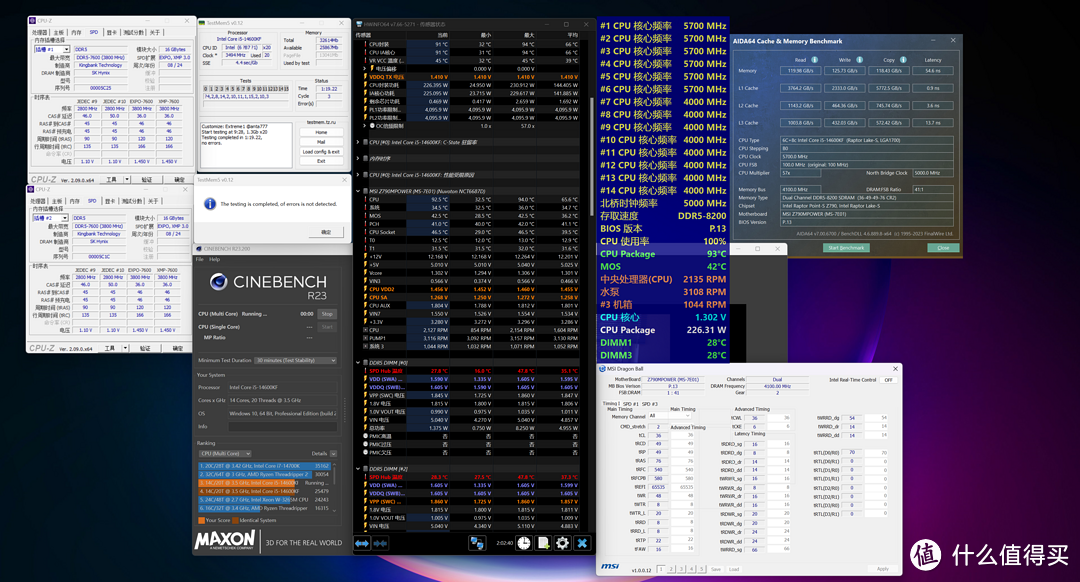Select profile 1 in MSI Dragon Ball

[661, 570]
